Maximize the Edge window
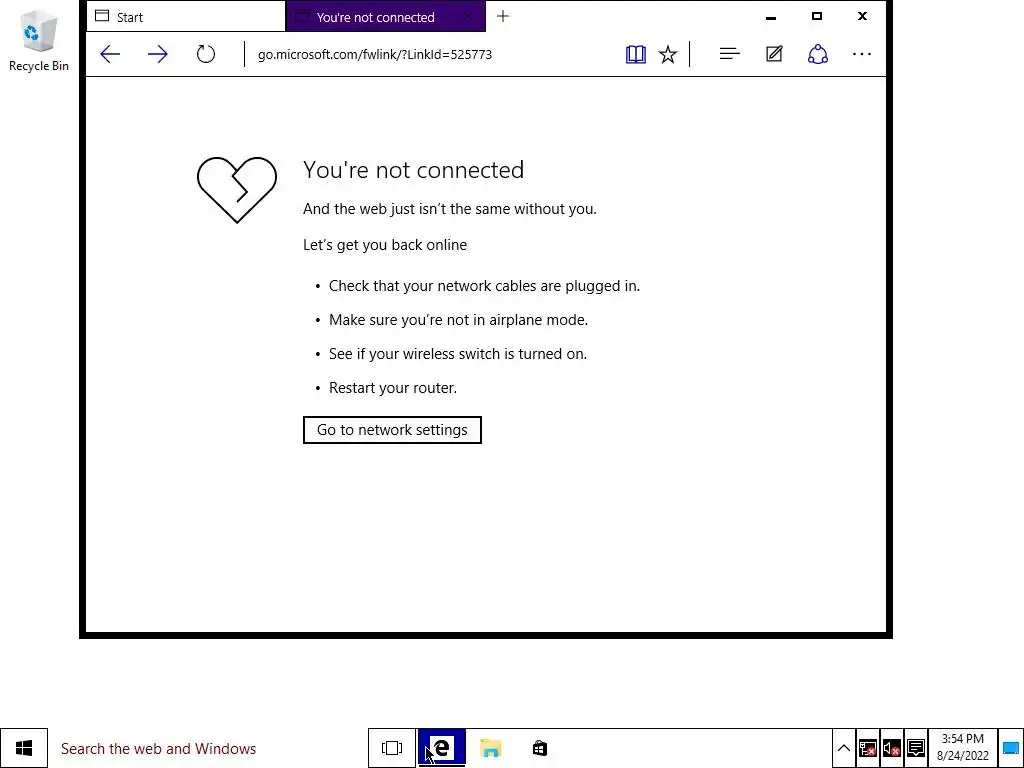Screen dimensions: 1024x768 tap(816, 16)
